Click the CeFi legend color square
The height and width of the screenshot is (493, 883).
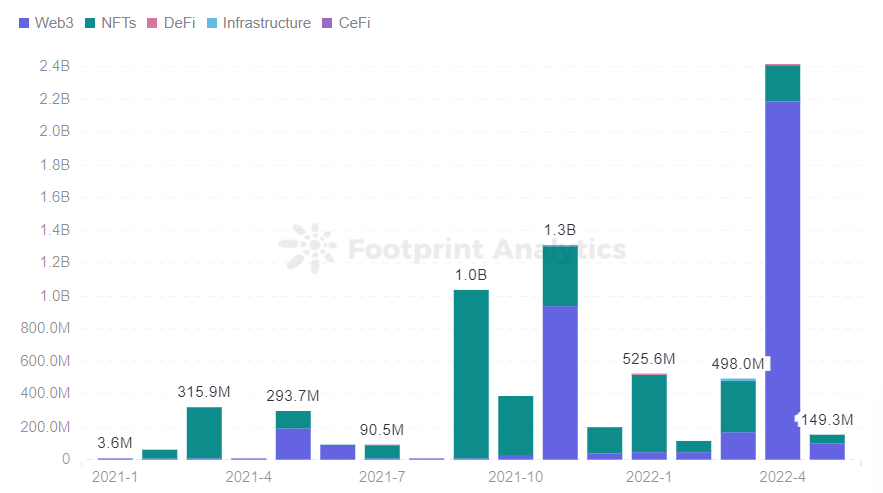tap(328, 23)
